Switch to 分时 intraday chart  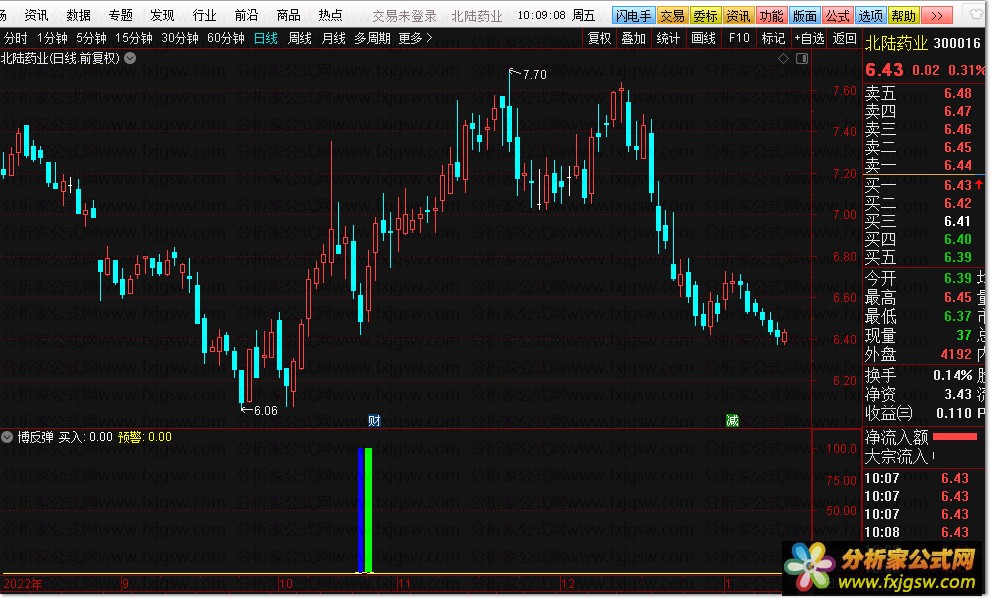coord(16,39)
